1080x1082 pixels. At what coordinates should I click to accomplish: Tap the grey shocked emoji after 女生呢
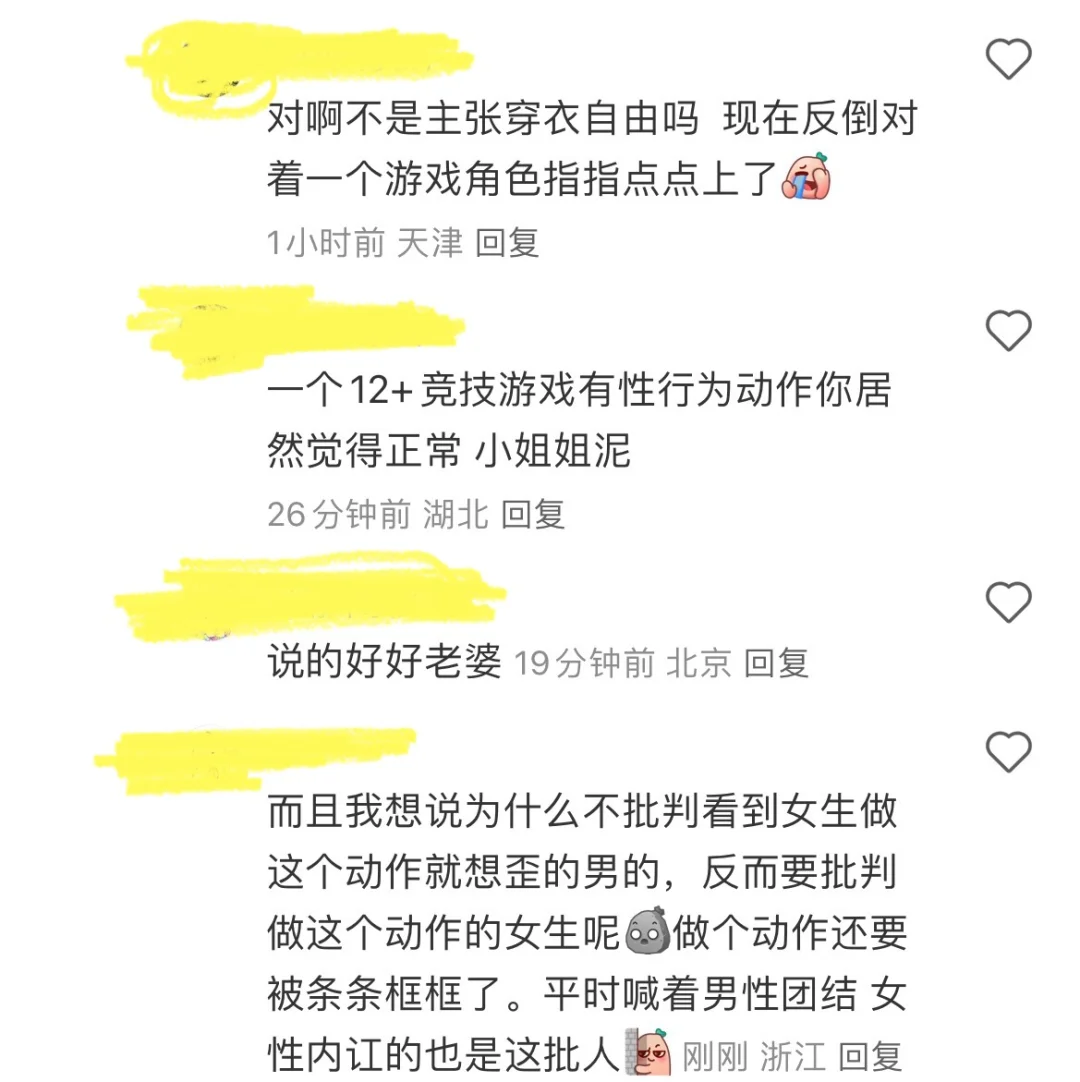pyautogui.click(x=647, y=931)
